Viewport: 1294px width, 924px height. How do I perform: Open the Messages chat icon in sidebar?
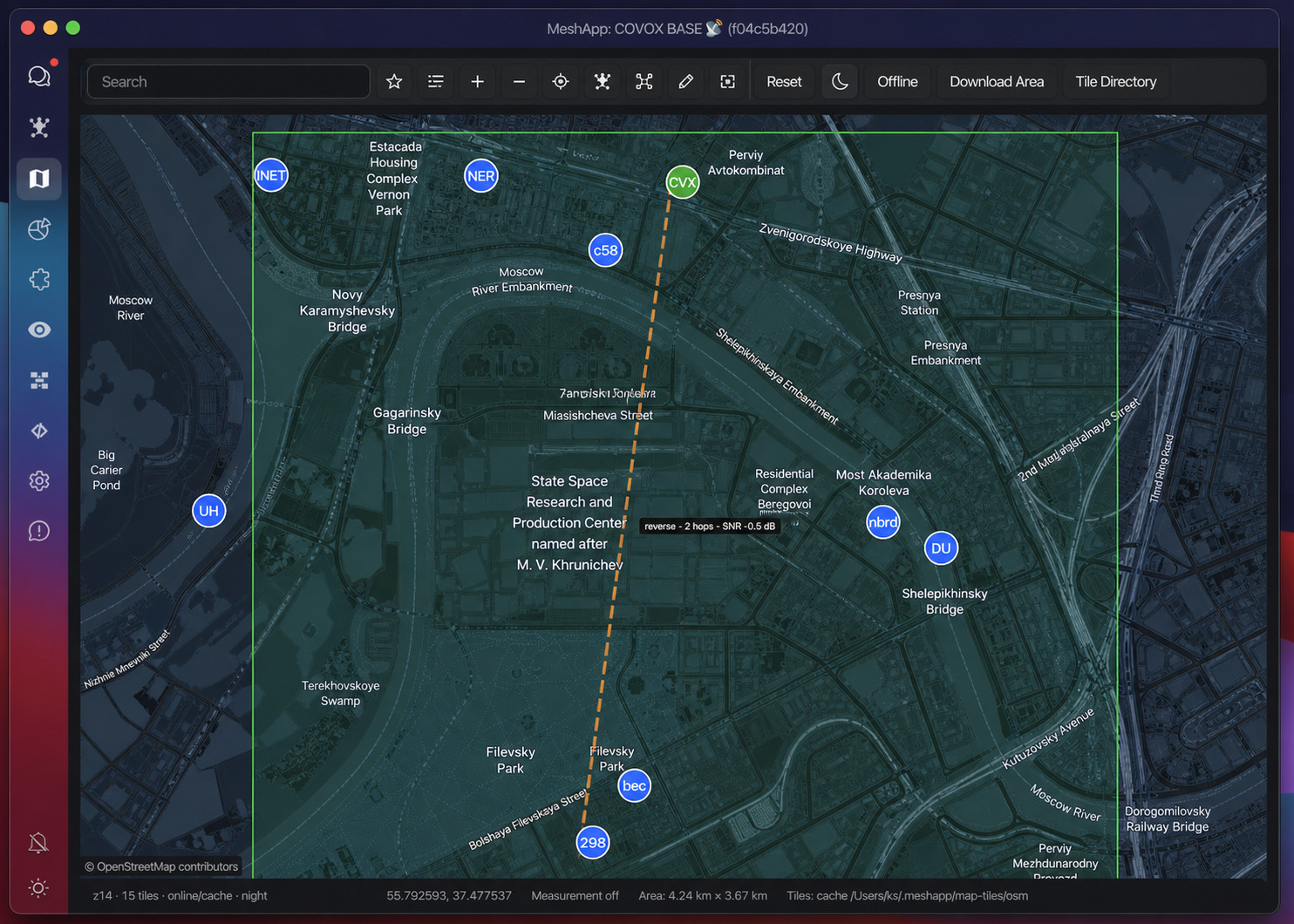tap(39, 77)
